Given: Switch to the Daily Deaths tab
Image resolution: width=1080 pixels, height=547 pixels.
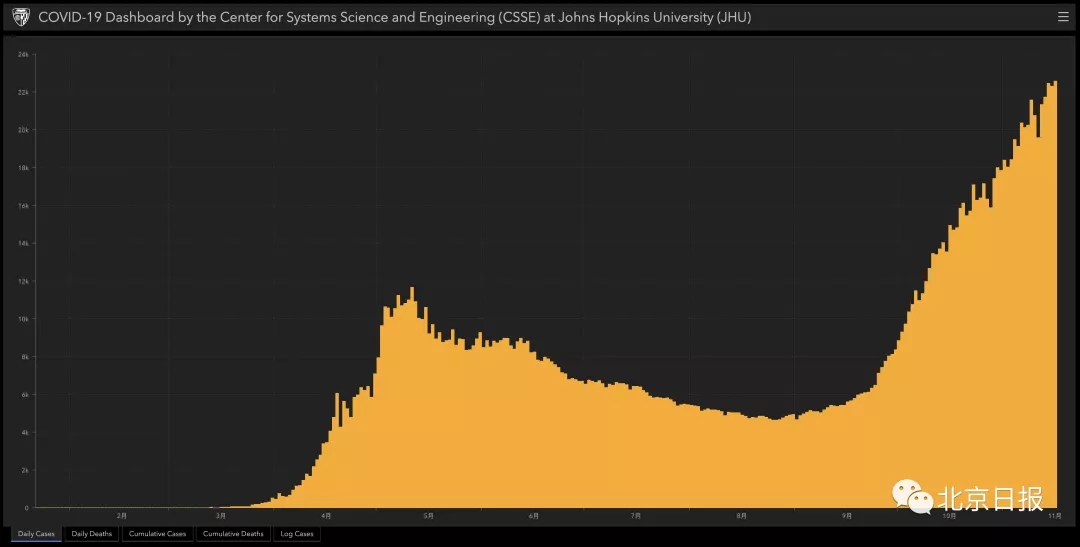Looking at the screenshot, I should coord(92,534).
